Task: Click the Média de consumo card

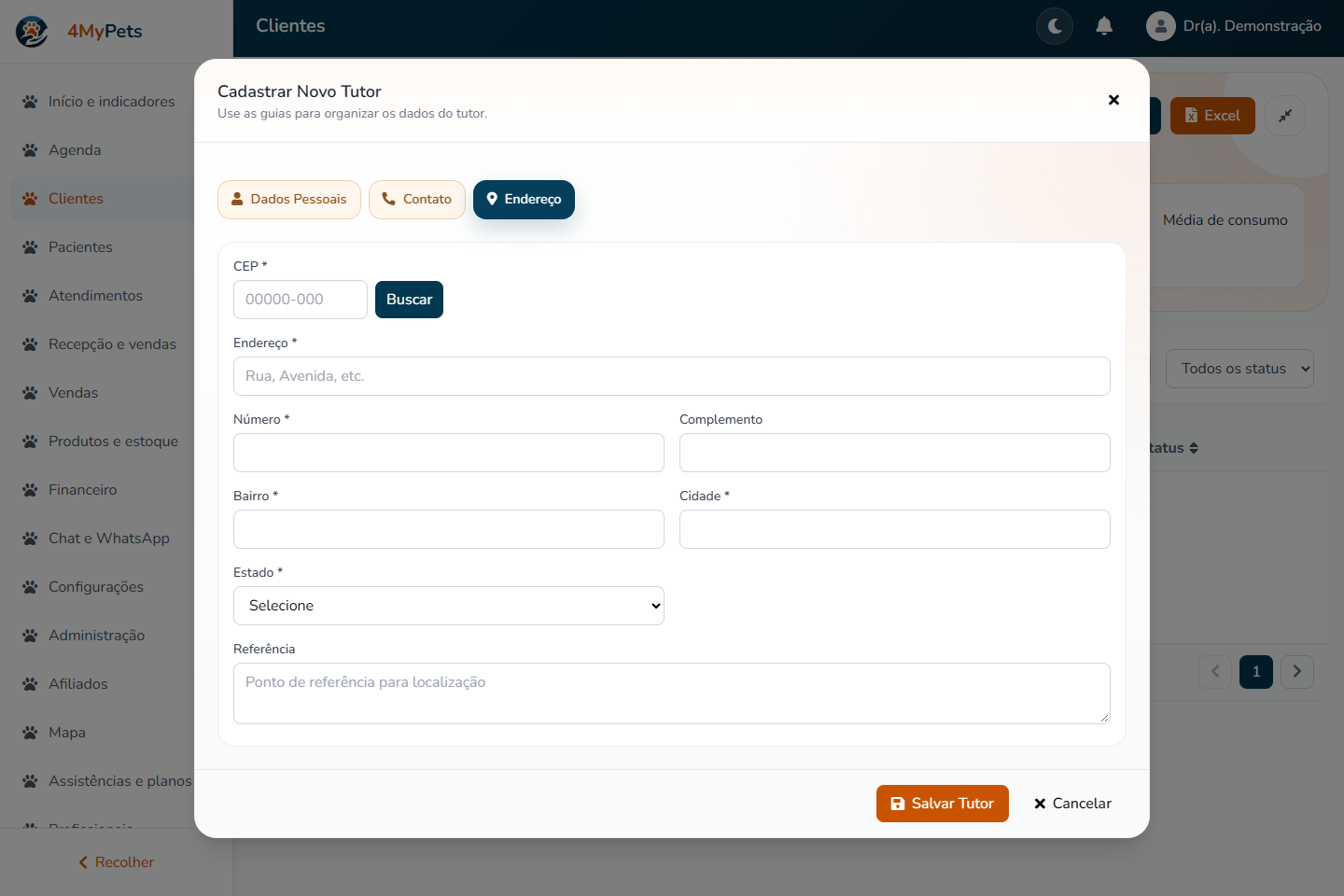Action: point(1225,235)
